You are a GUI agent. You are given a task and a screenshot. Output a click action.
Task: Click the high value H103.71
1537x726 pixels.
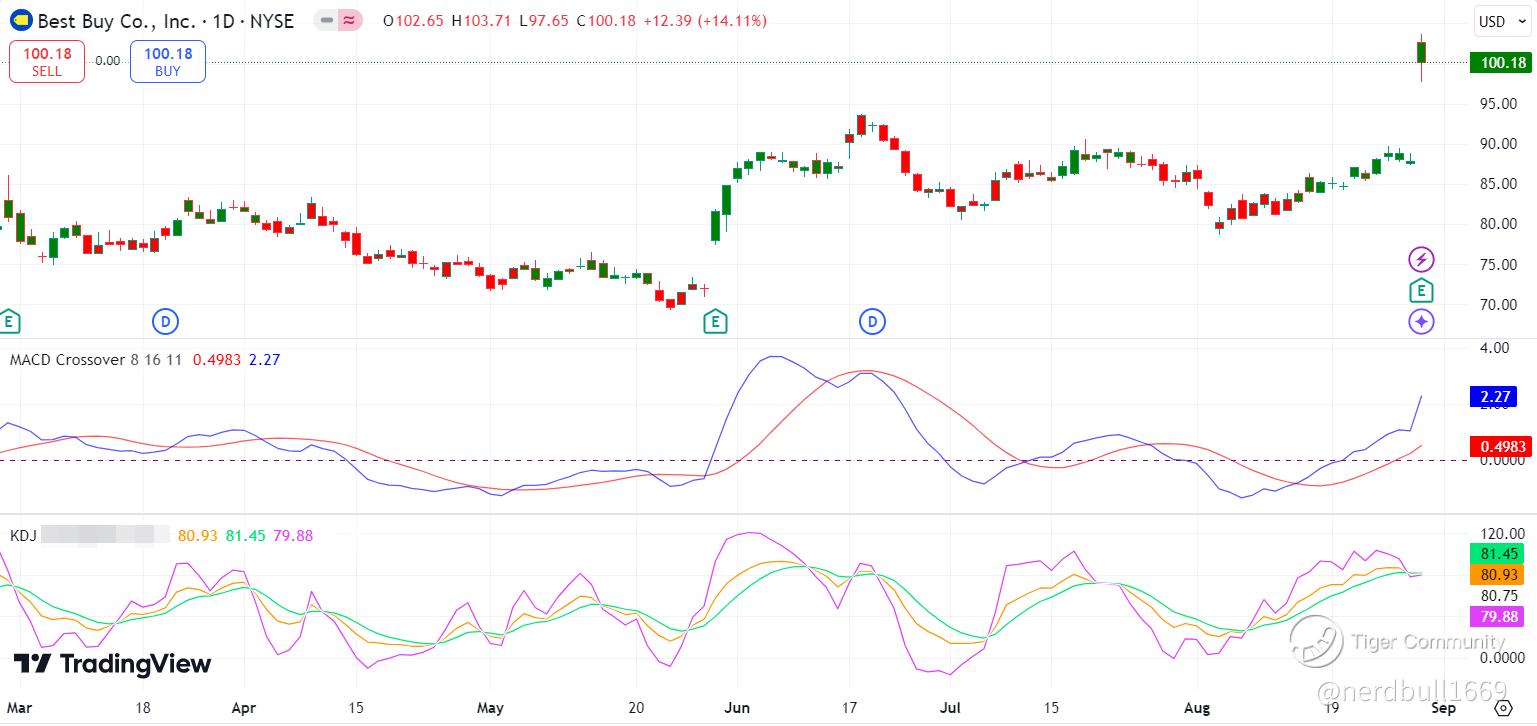(482, 21)
